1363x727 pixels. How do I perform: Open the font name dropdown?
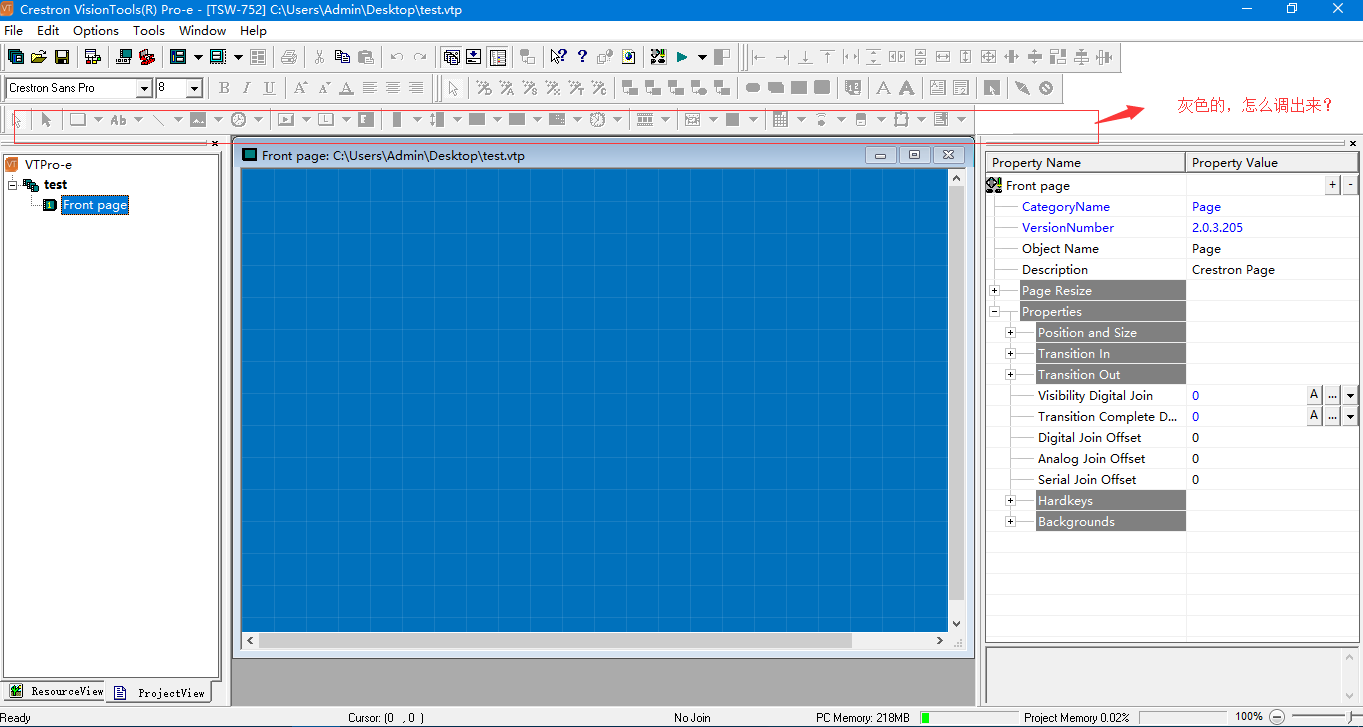(x=144, y=88)
